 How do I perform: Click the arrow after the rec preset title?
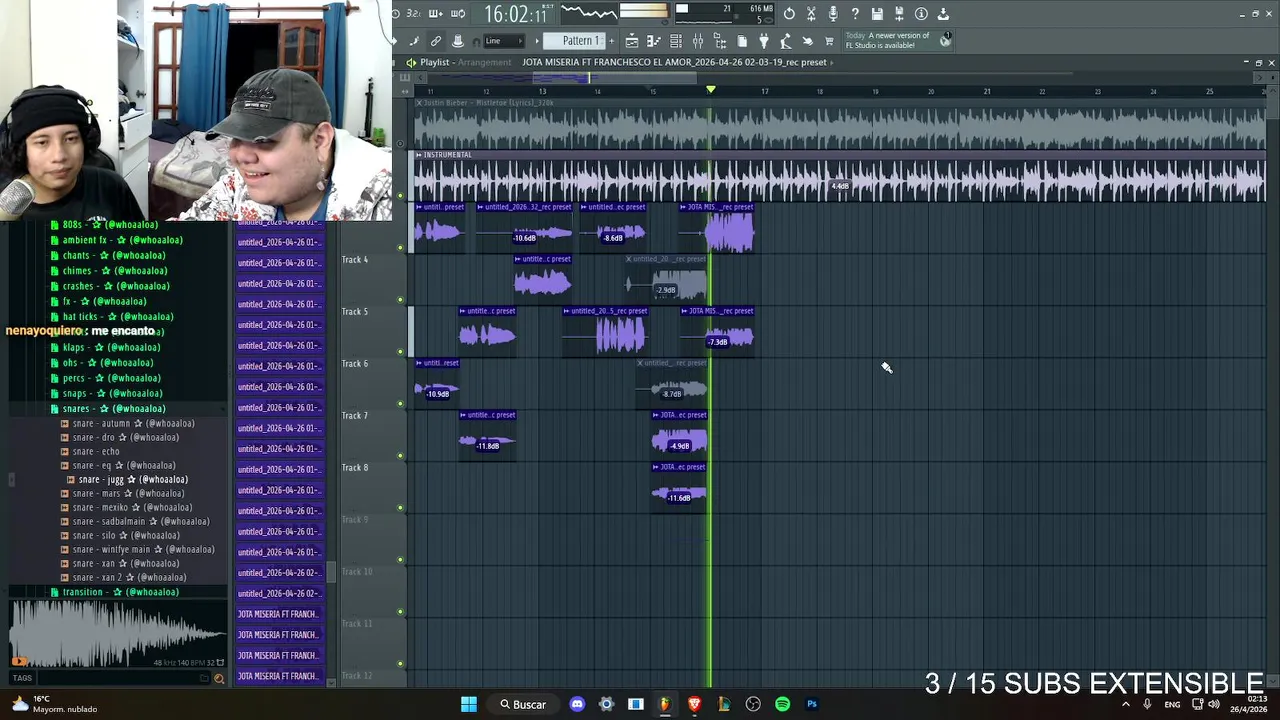832,62
